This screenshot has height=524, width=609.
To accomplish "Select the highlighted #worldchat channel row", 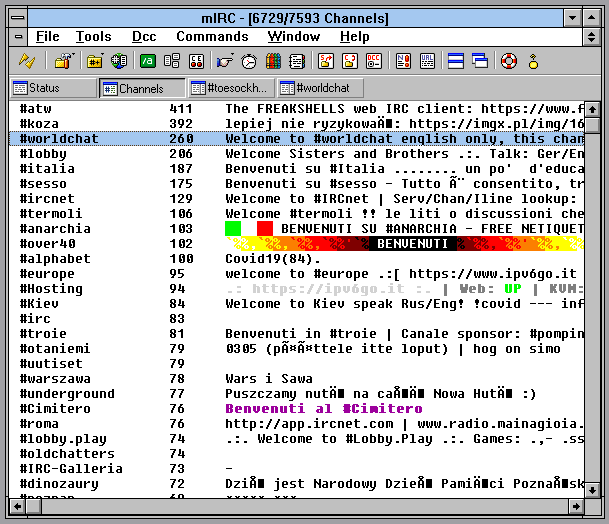I will click(297, 139).
